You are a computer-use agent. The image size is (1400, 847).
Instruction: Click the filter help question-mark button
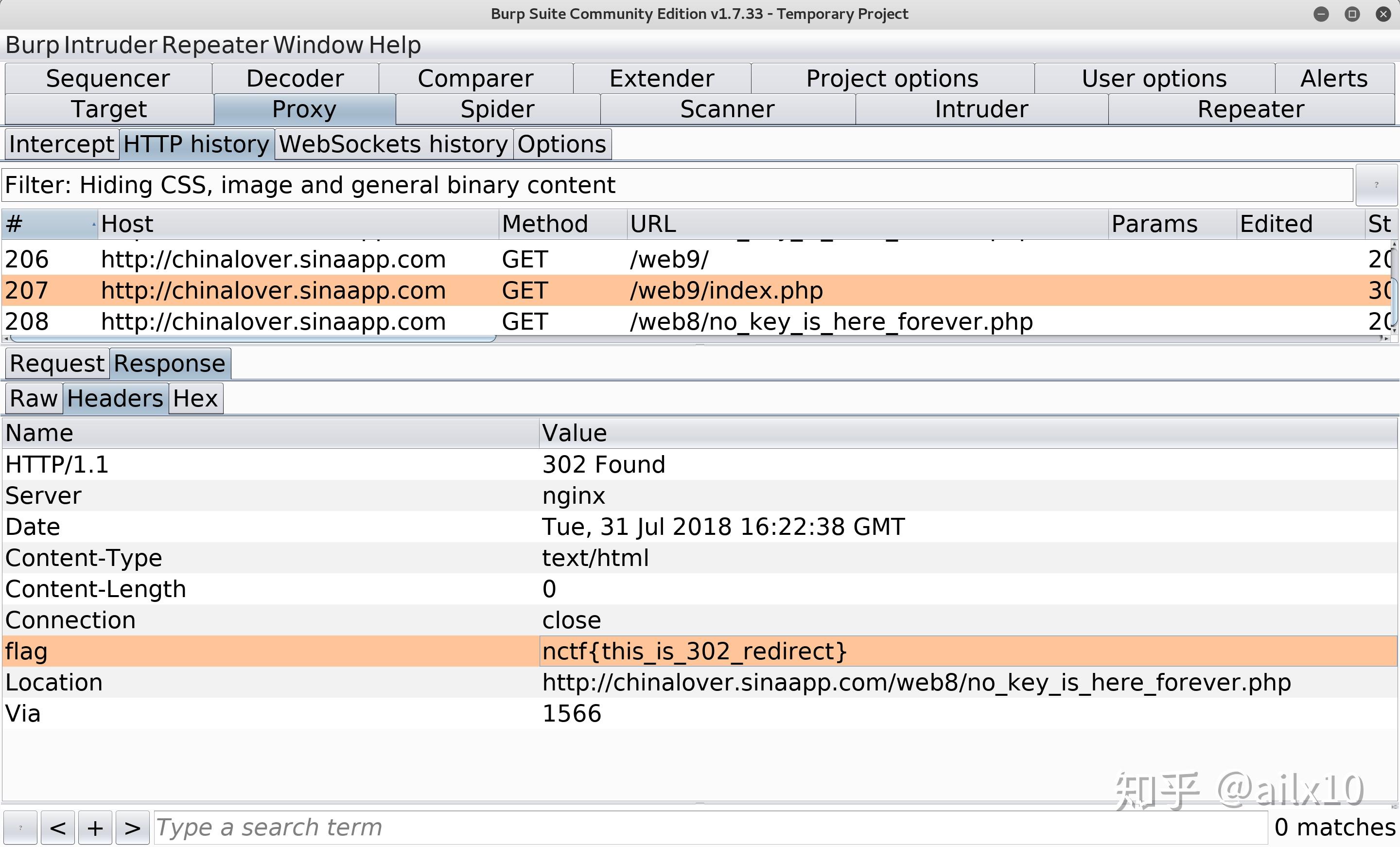[x=1376, y=185]
